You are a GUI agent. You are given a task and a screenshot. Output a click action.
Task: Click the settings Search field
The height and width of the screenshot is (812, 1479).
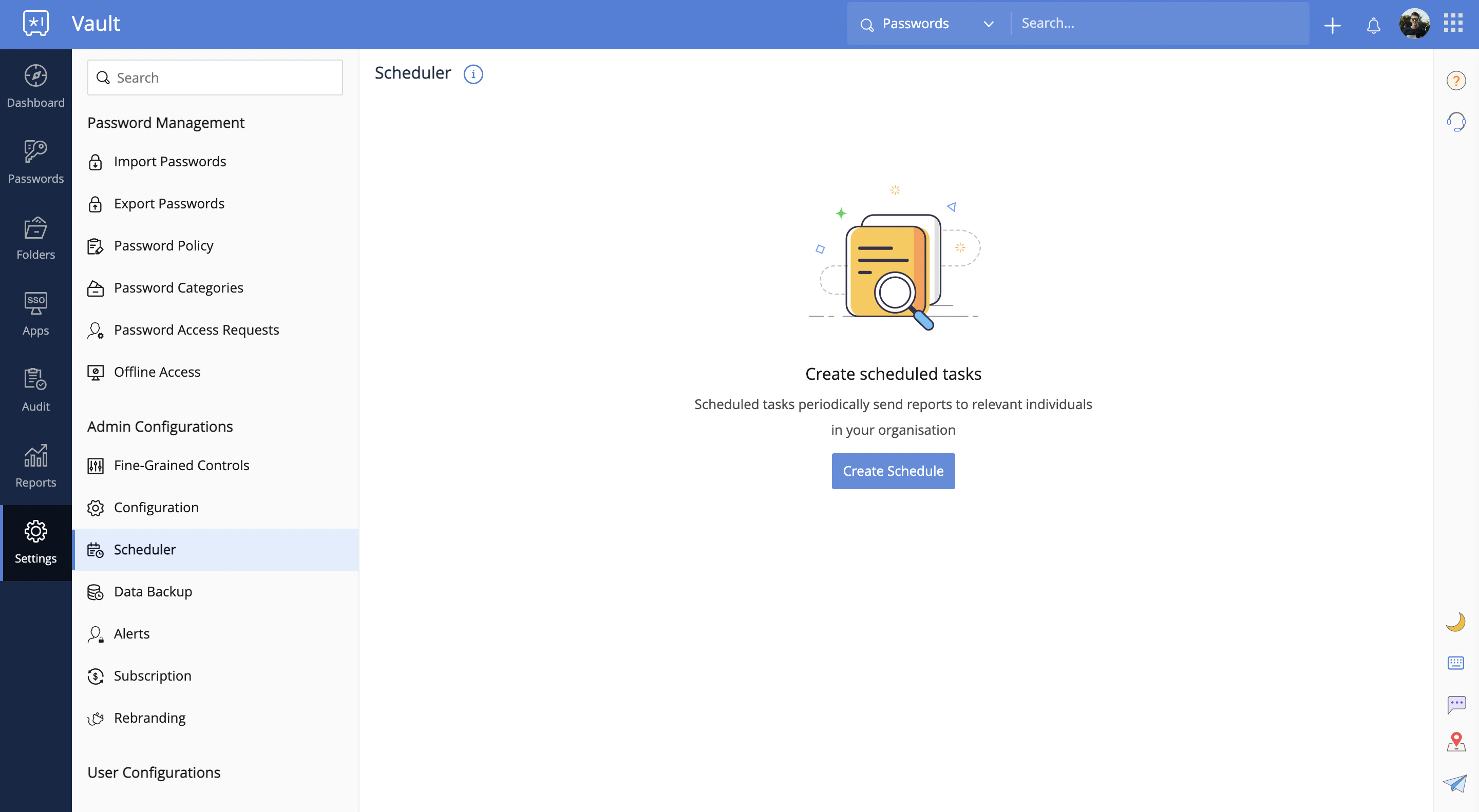215,78
